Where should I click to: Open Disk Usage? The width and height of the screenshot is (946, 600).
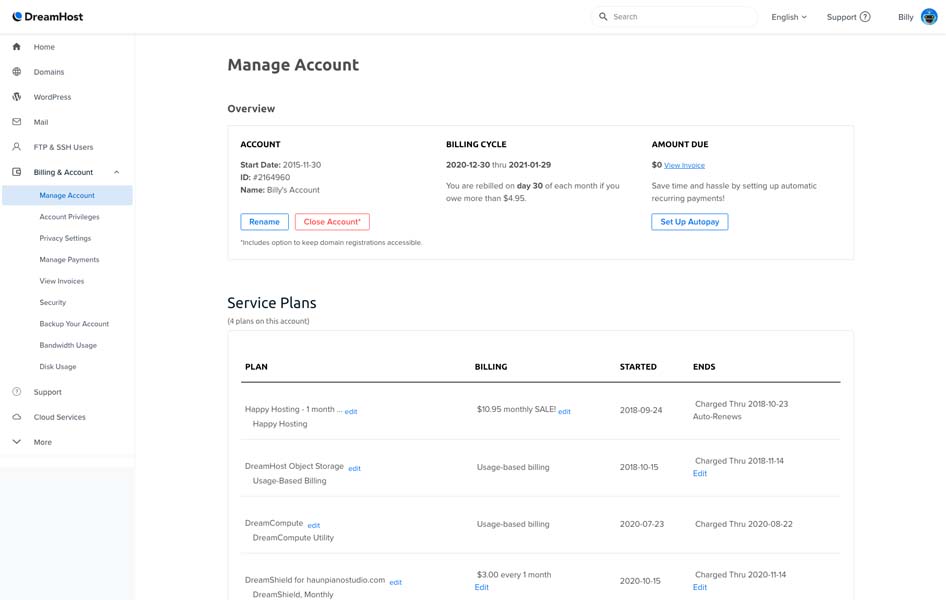point(58,367)
